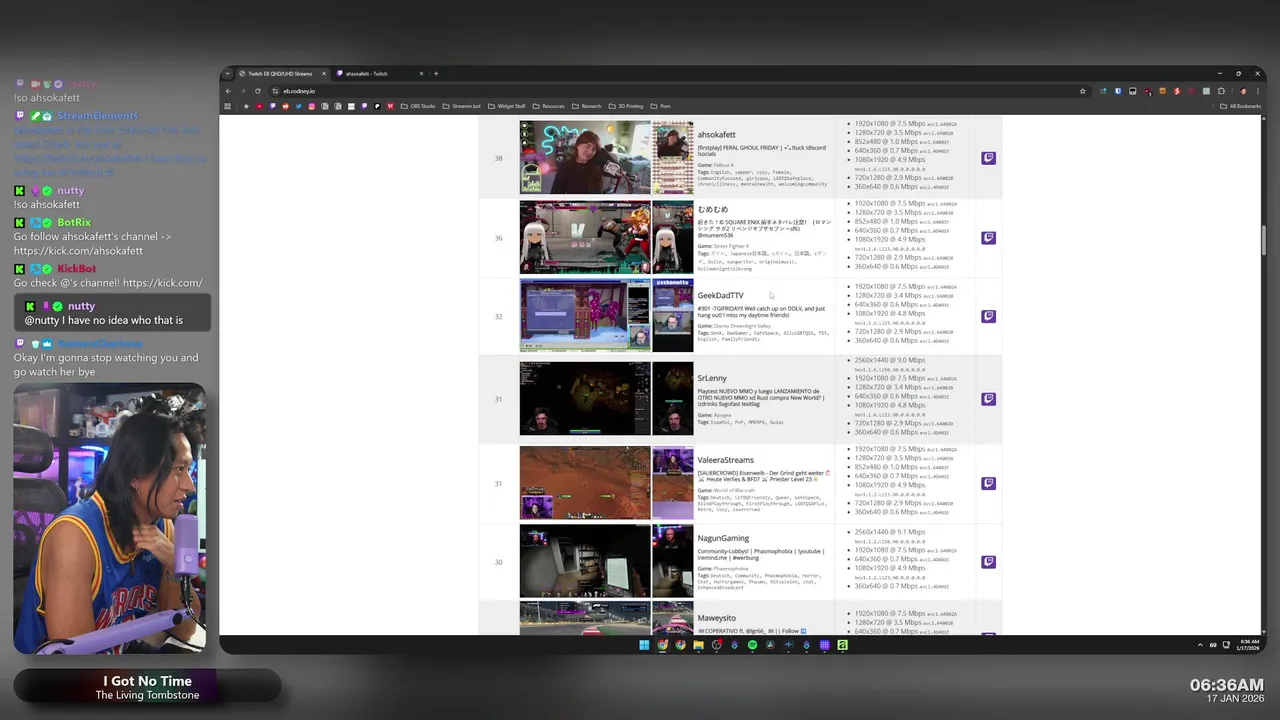The width and height of the screenshot is (1280, 720).
Task: Open ahsokafett channel name link
Action: [x=716, y=135]
